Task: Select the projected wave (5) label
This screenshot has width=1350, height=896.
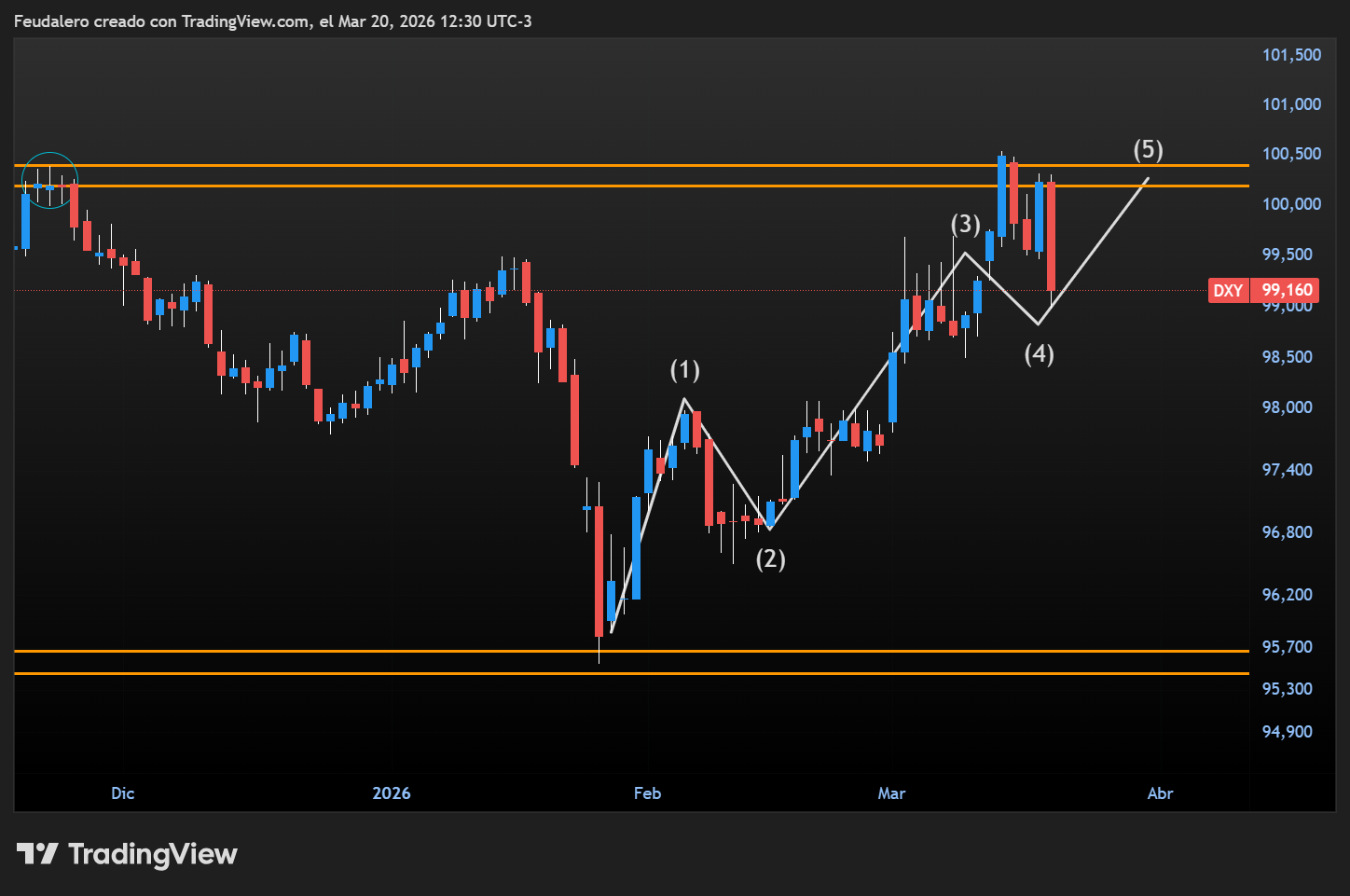Action: click(x=1148, y=149)
